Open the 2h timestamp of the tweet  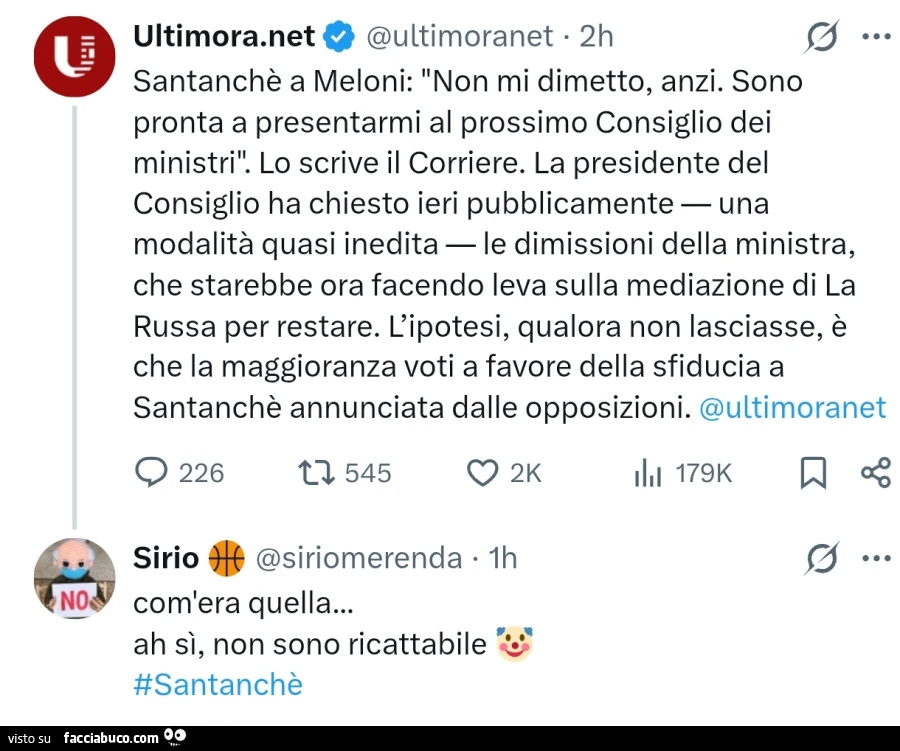click(x=596, y=37)
